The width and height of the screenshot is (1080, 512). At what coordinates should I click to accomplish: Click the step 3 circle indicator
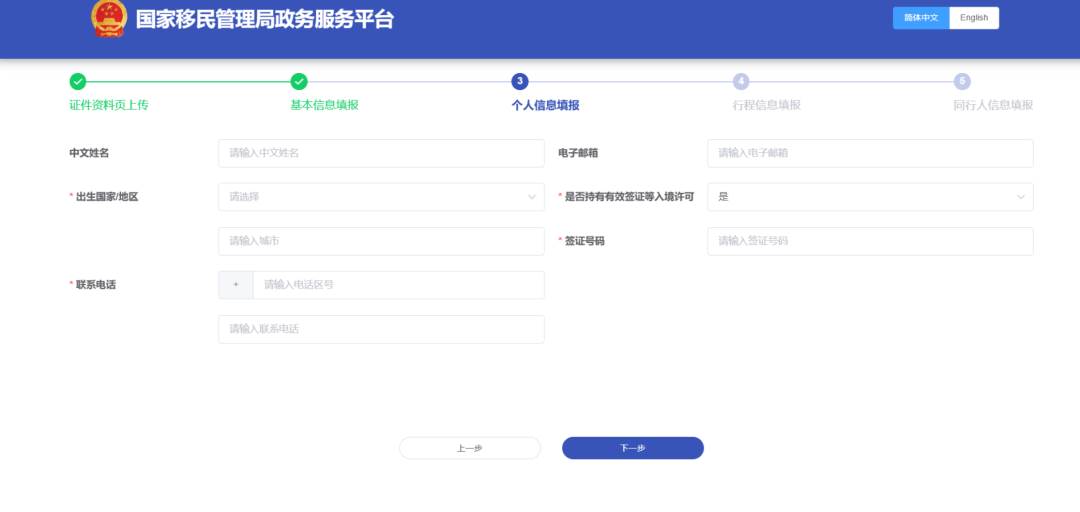520,82
